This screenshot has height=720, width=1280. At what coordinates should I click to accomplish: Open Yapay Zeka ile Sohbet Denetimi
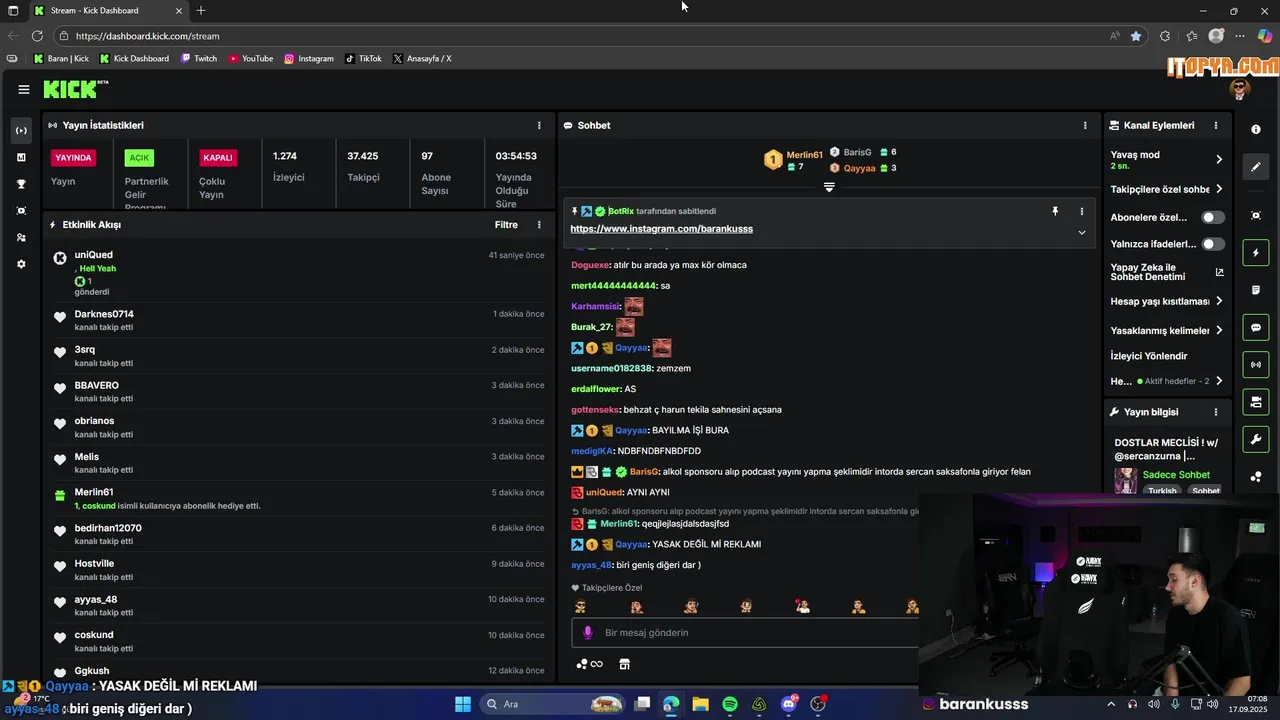[x=1166, y=272]
